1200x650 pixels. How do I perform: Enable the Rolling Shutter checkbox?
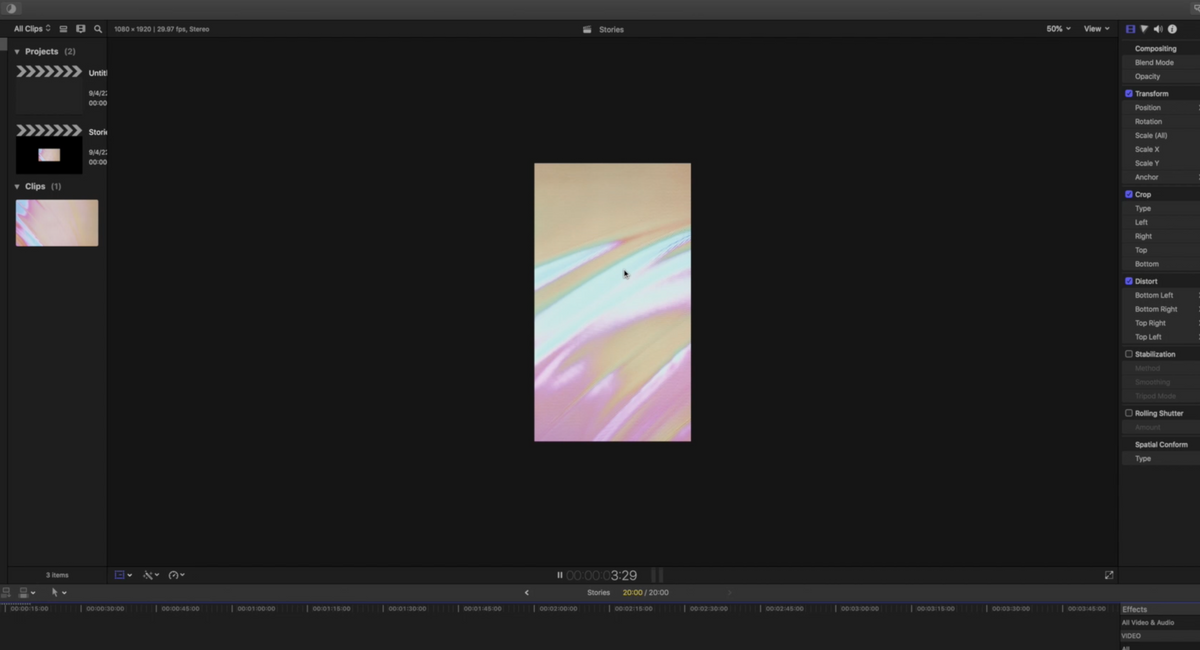click(x=1129, y=413)
